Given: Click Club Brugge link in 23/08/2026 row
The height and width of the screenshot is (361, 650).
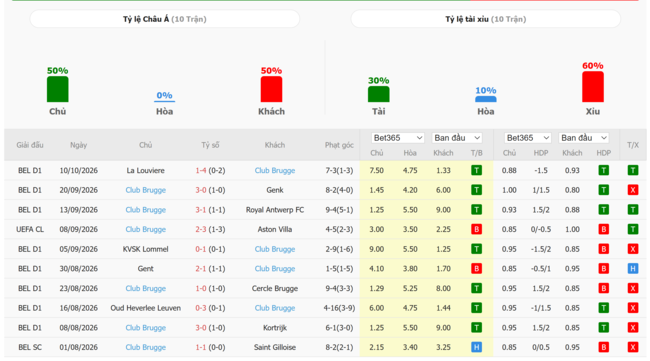Looking at the screenshot, I should pos(146,288).
